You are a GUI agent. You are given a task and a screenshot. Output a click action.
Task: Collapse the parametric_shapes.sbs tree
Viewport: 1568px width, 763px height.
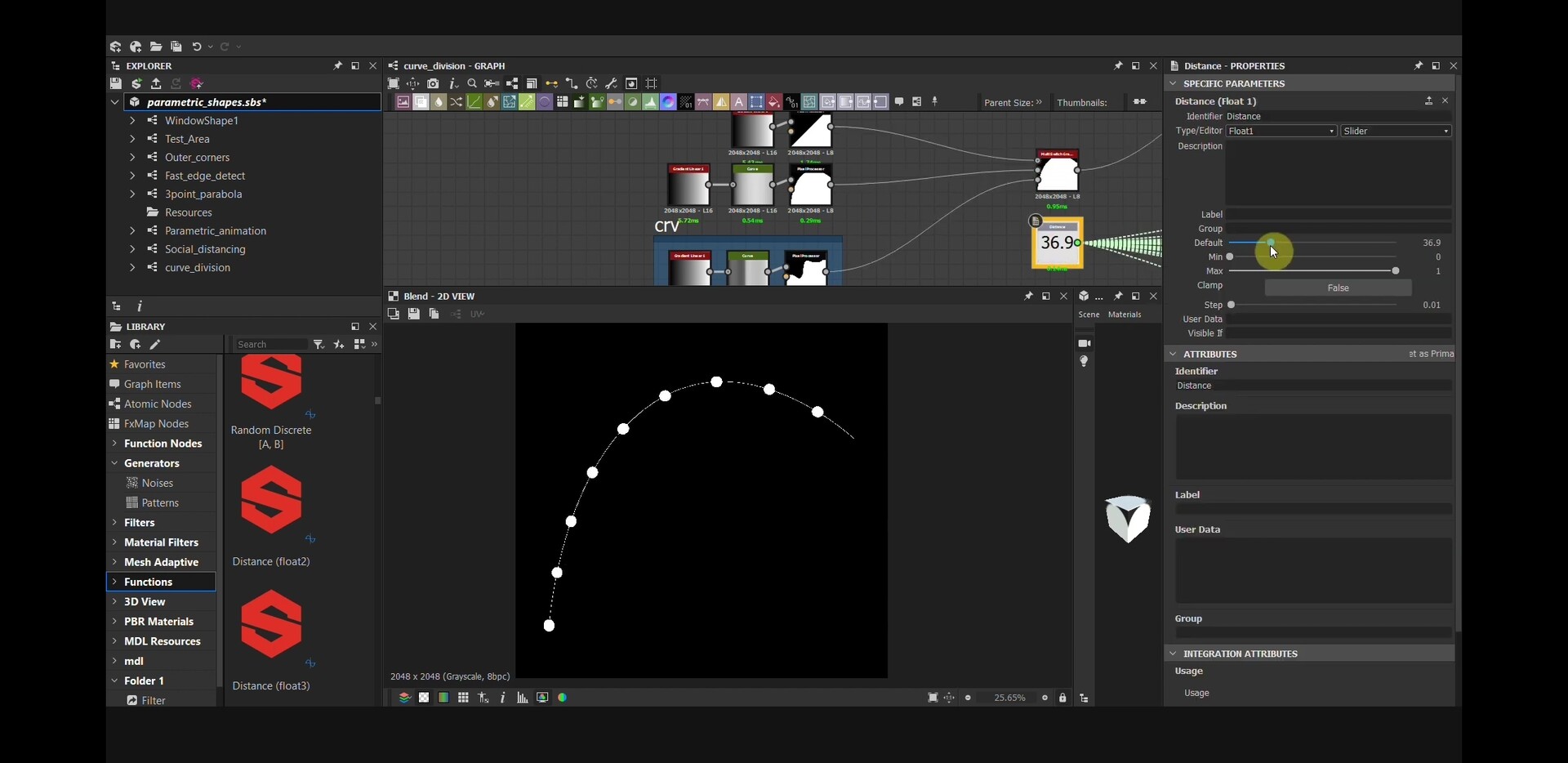coord(114,102)
